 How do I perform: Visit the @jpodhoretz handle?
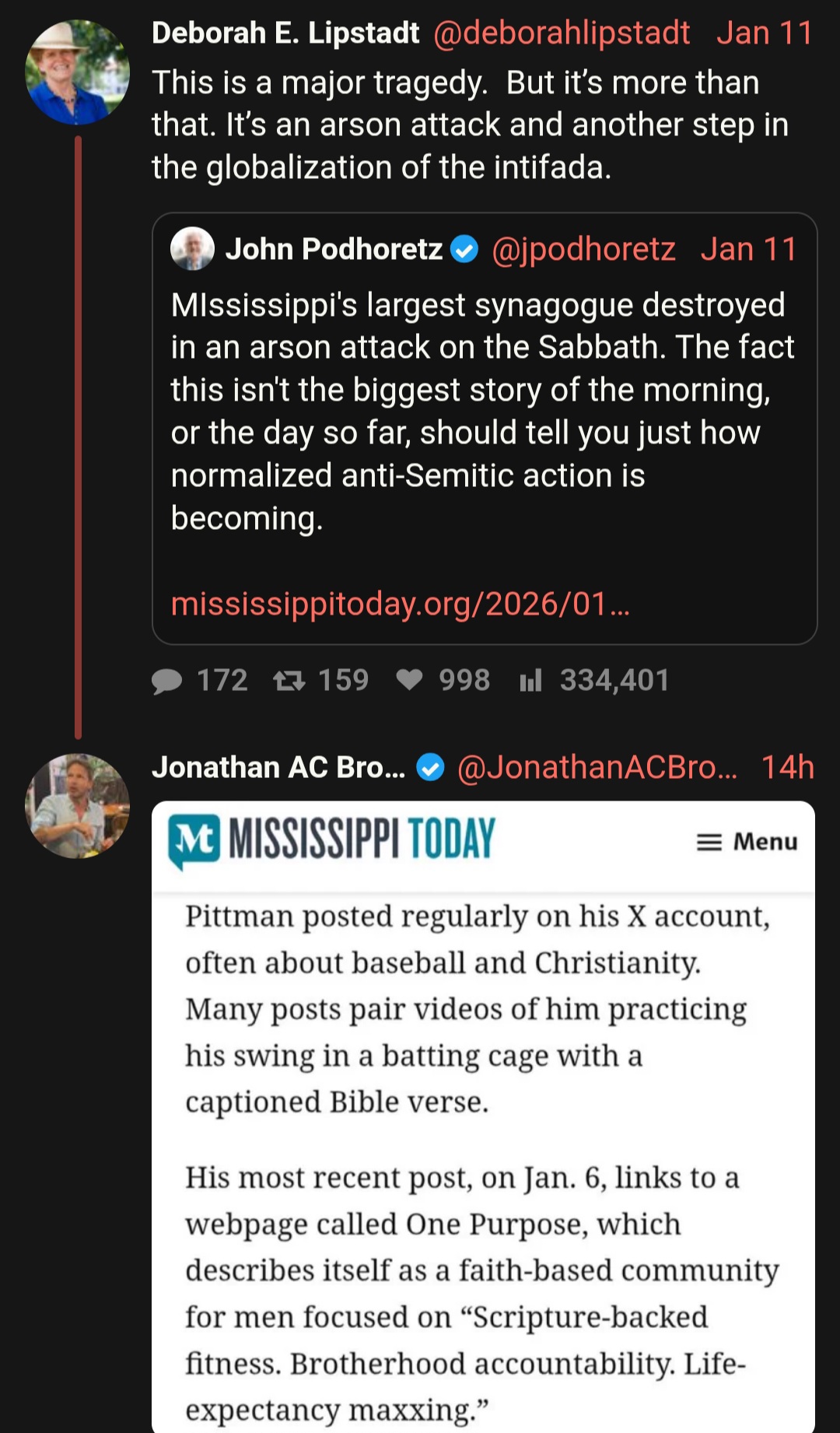(583, 250)
